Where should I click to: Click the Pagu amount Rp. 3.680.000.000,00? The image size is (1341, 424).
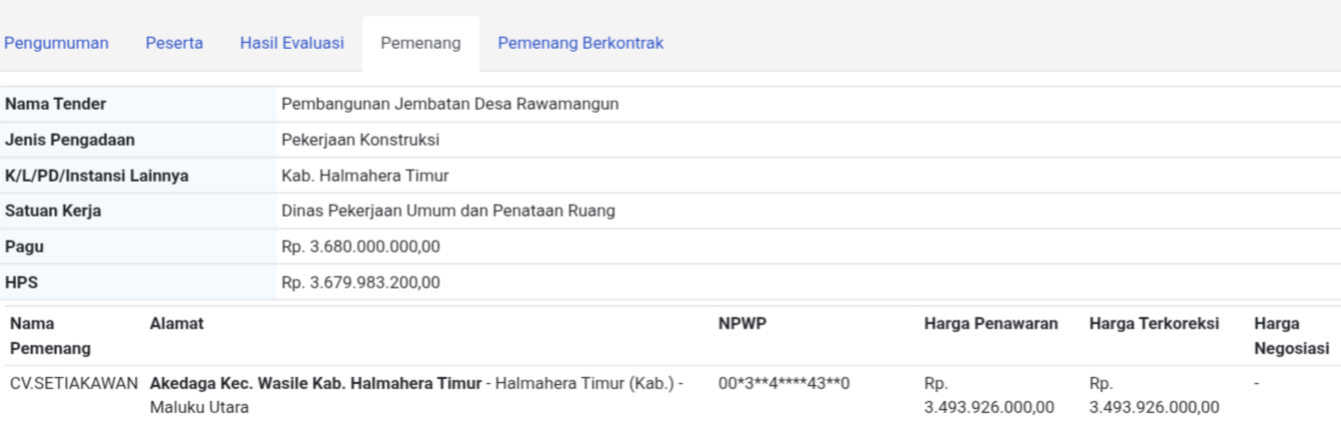(360, 247)
